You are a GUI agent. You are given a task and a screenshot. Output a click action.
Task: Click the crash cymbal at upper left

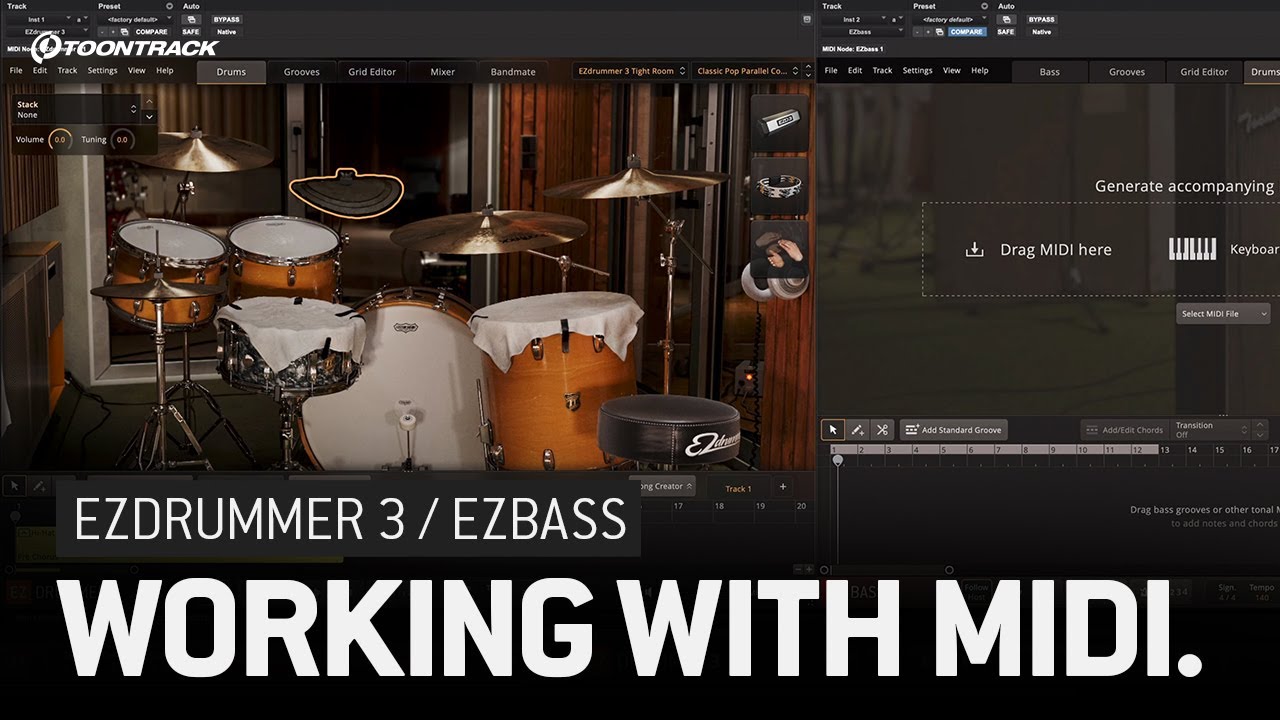point(204,152)
